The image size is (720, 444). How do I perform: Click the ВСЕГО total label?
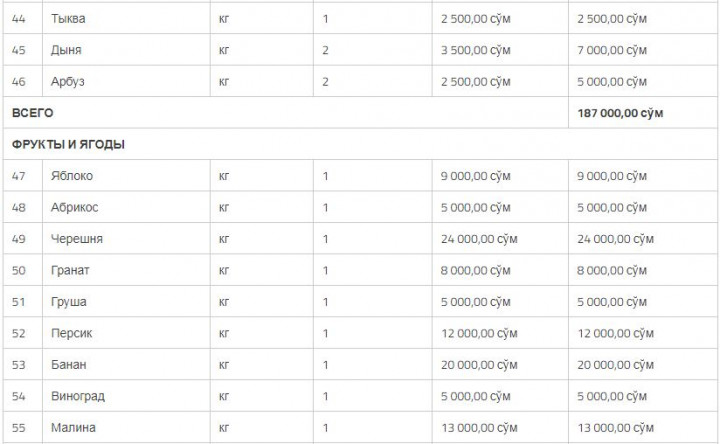pyautogui.click(x=32, y=113)
